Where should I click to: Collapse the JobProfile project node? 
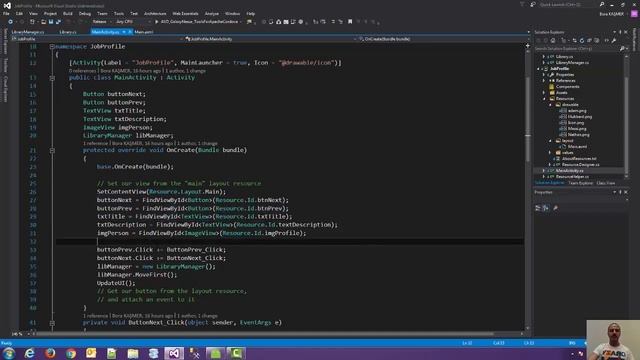click(538, 69)
